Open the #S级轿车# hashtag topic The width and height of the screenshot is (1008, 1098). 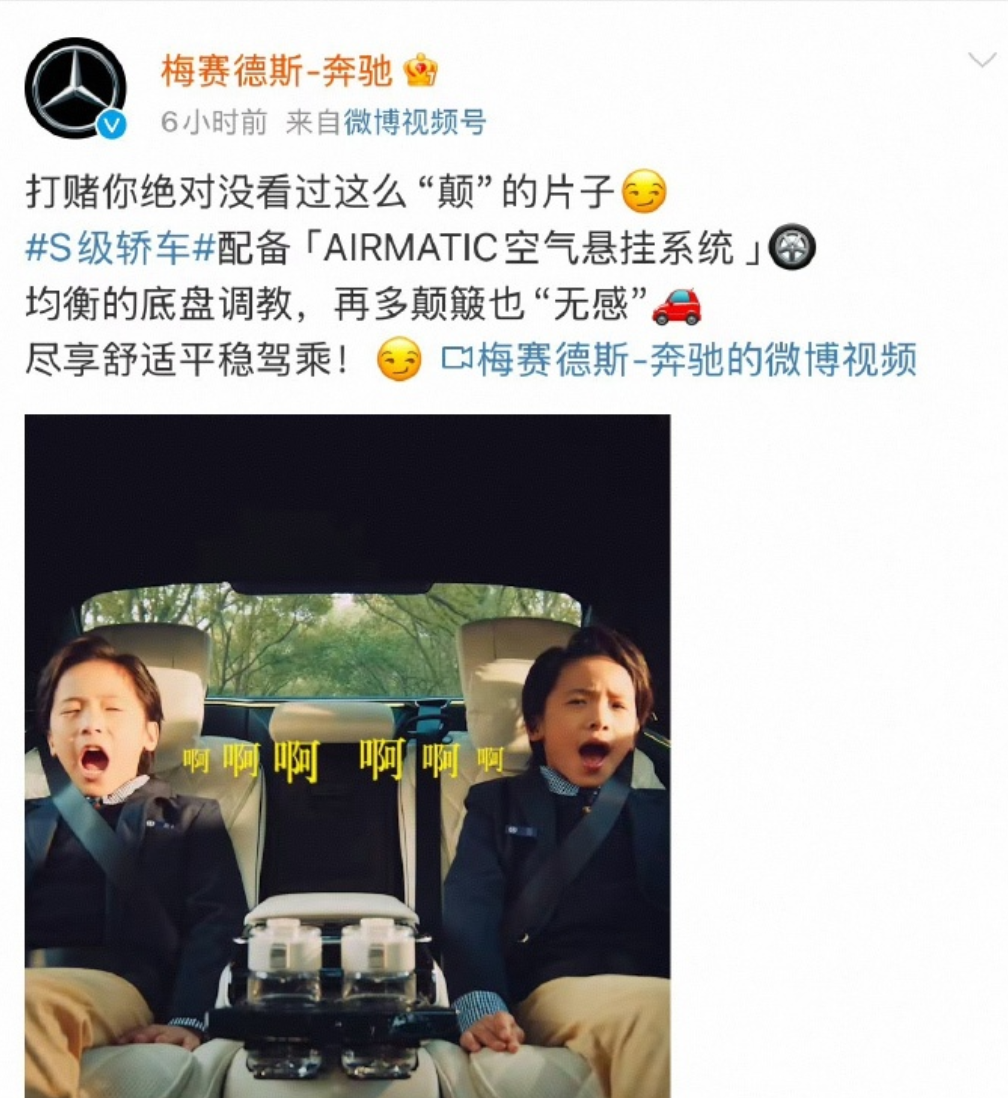coord(120,248)
